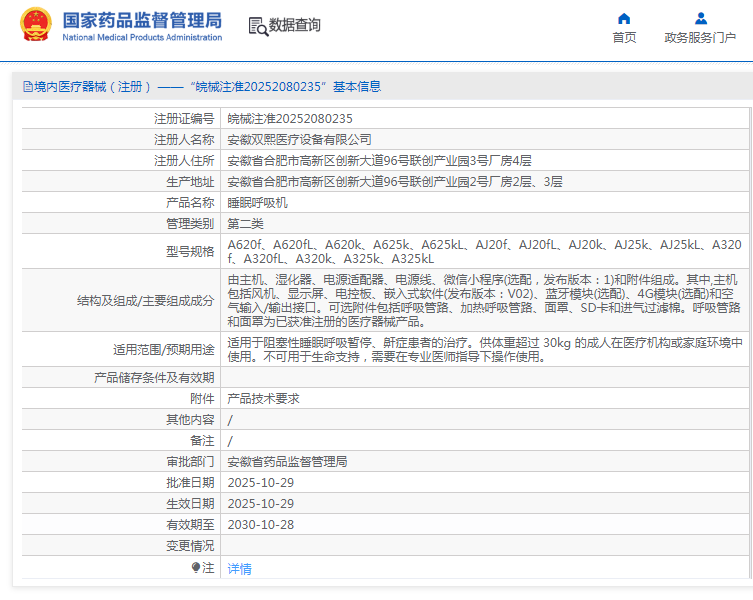Click the 数据查询 magnifier document icon

[x=257, y=26]
